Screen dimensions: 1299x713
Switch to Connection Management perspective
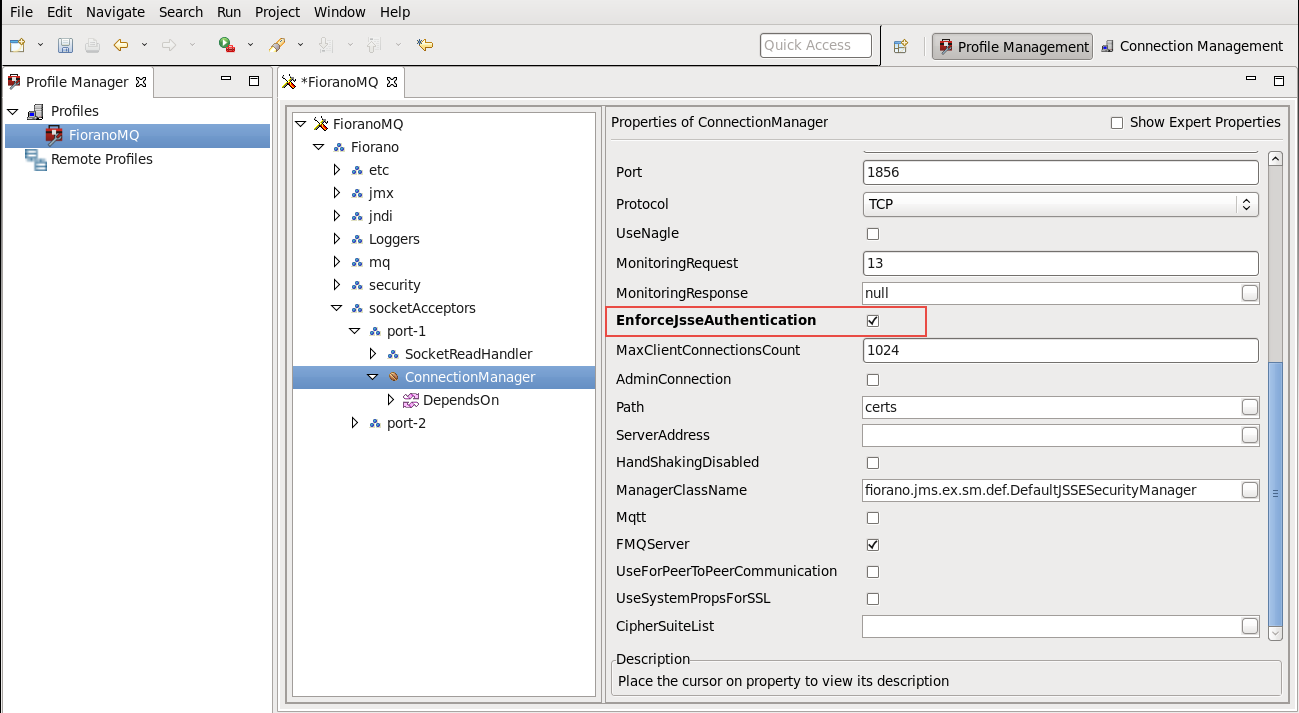pos(1191,46)
